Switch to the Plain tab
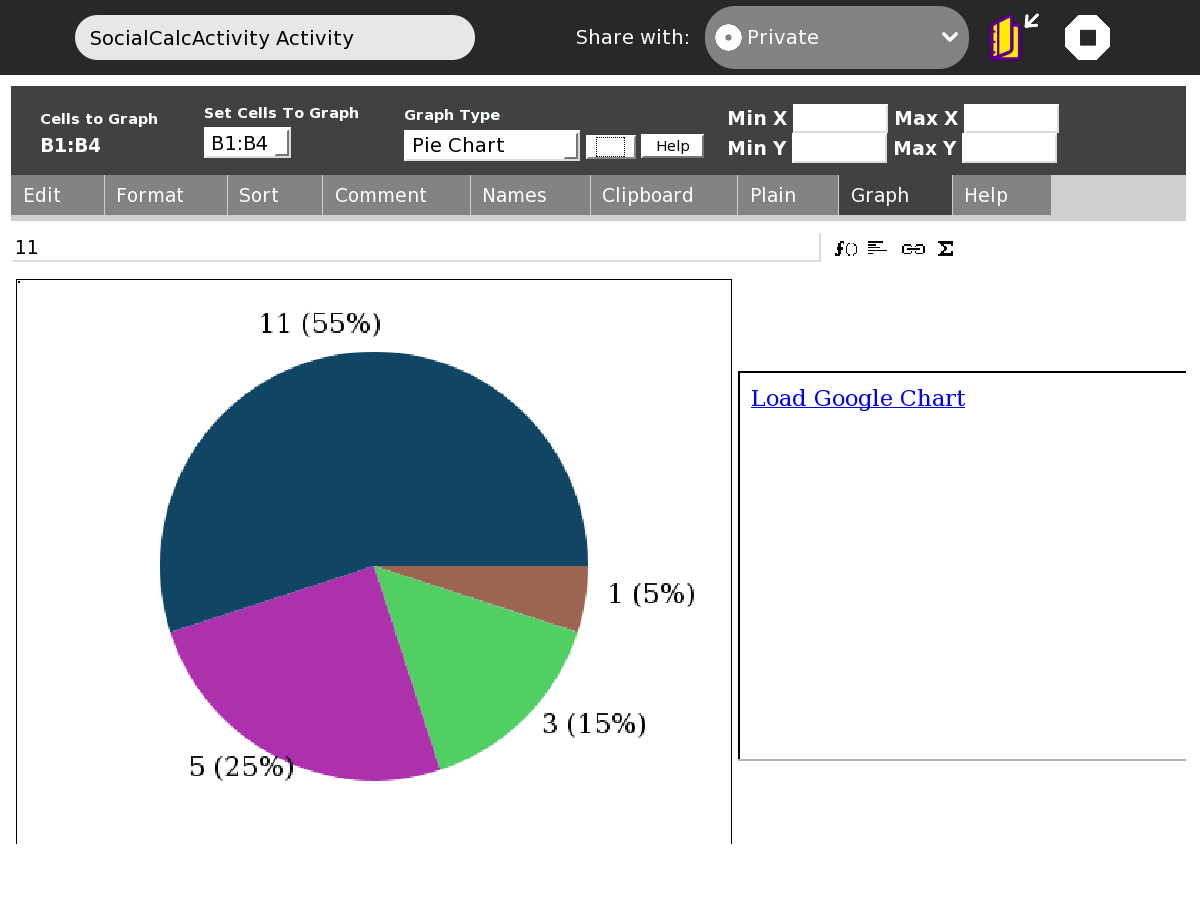Viewport: 1200px width, 900px height. coord(788,195)
